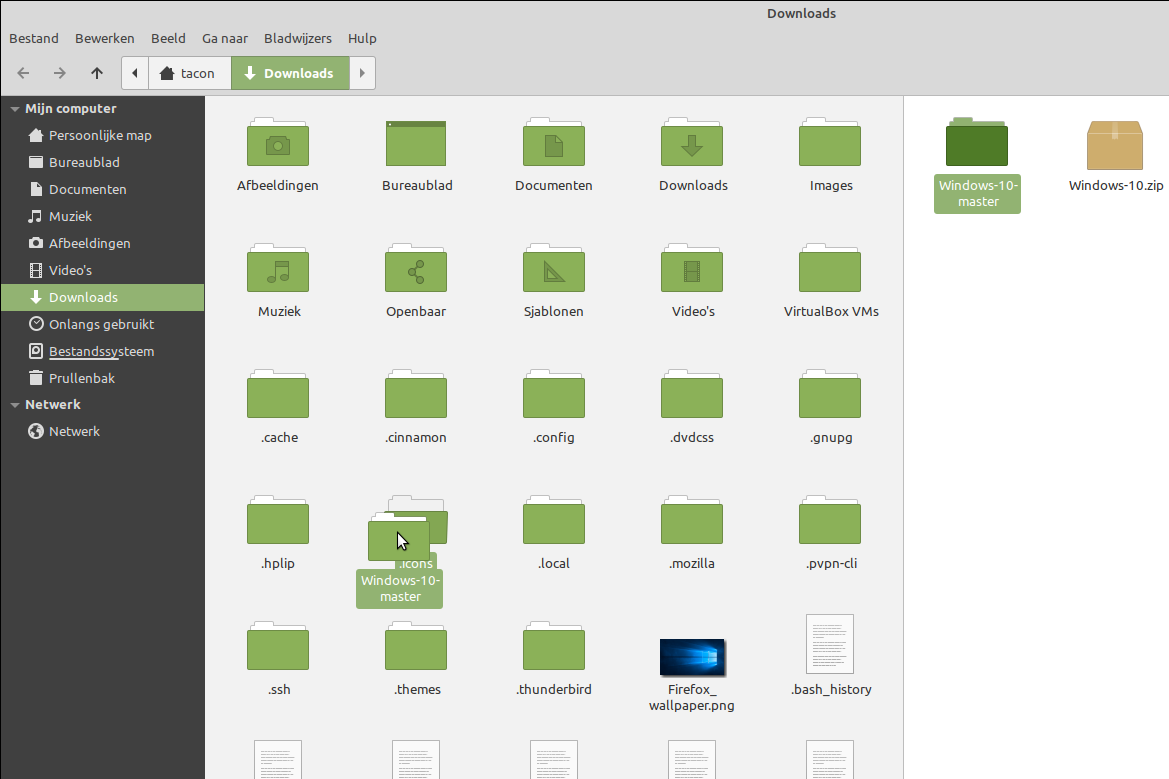Click the path bar left scroll arrow
The height and width of the screenshot is (779, 1169).
[135, 73]
